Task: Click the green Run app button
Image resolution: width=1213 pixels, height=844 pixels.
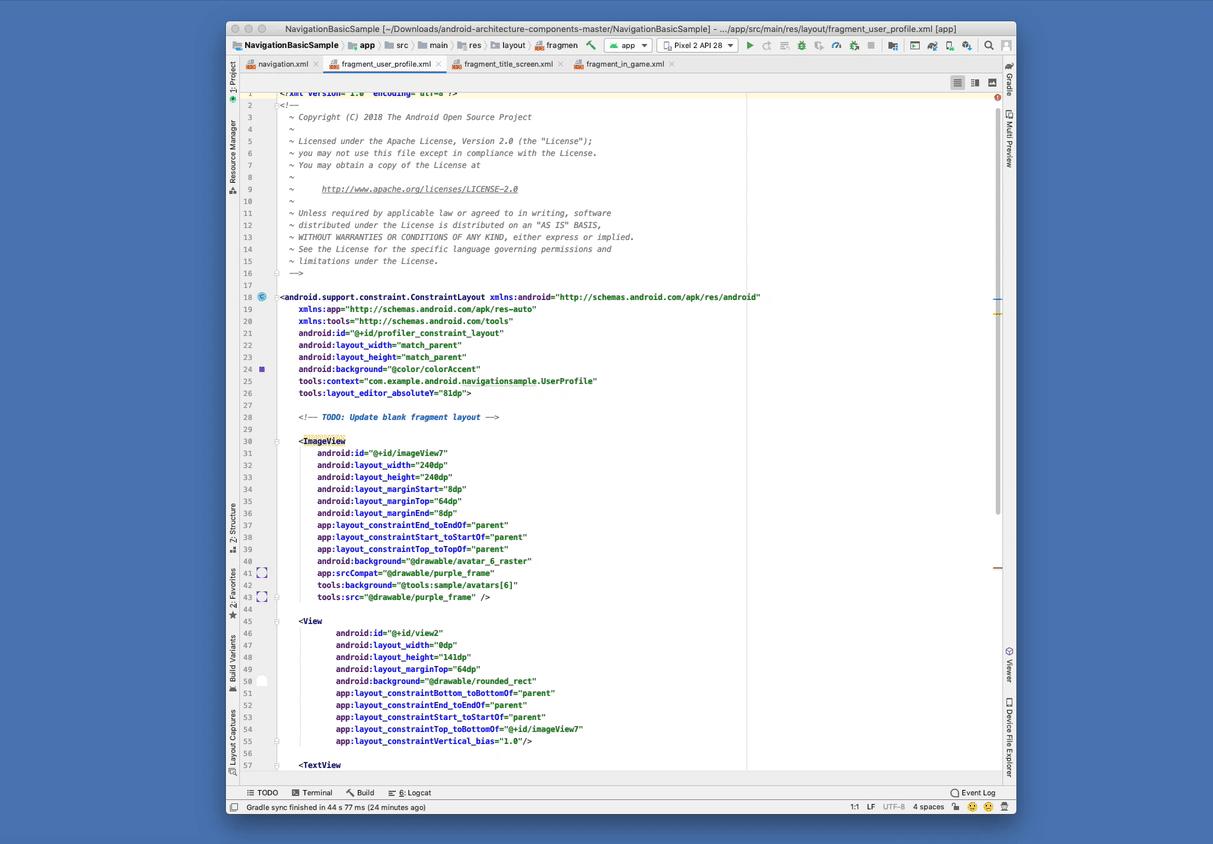Action: (x=750, y=45)
